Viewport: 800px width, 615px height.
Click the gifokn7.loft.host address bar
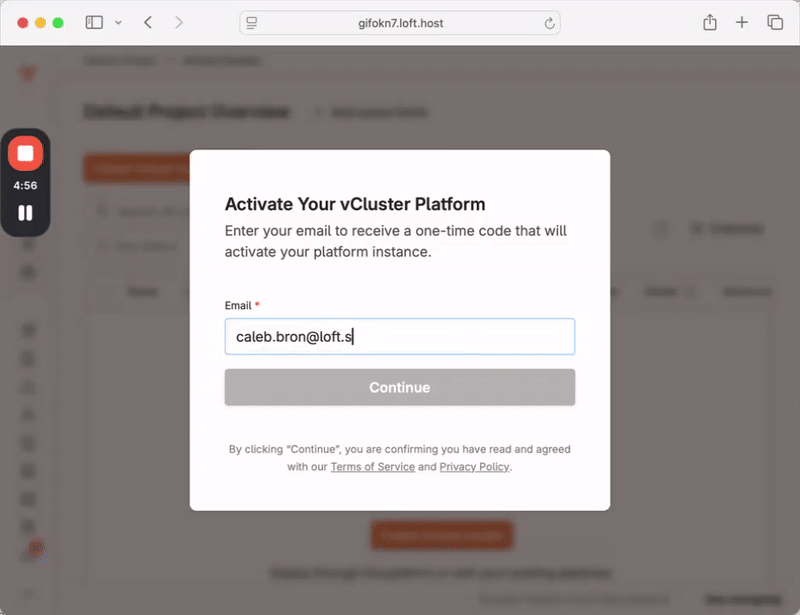coord(399,23)
